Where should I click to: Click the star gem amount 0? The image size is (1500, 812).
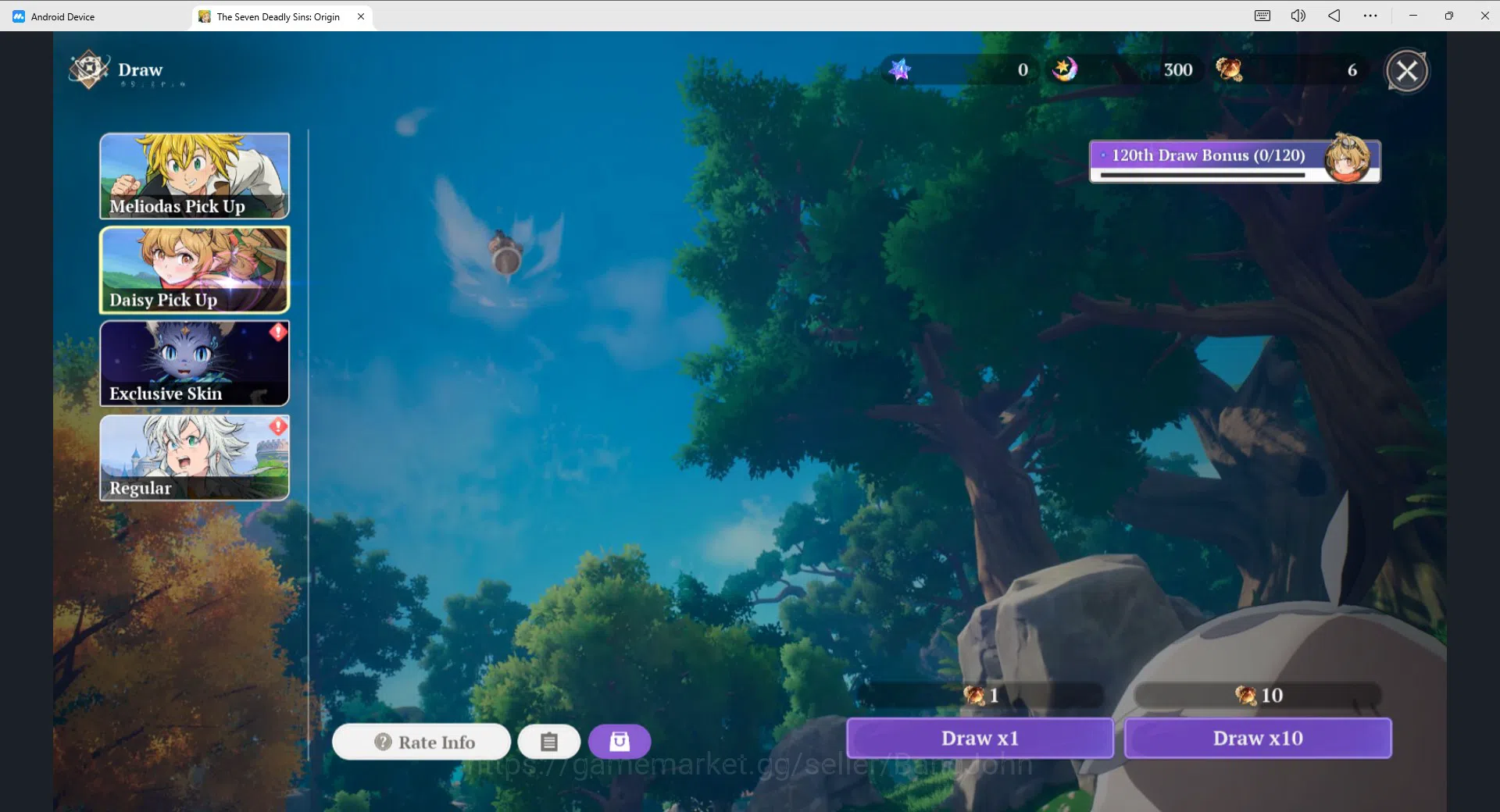(x=1023, y=70)
